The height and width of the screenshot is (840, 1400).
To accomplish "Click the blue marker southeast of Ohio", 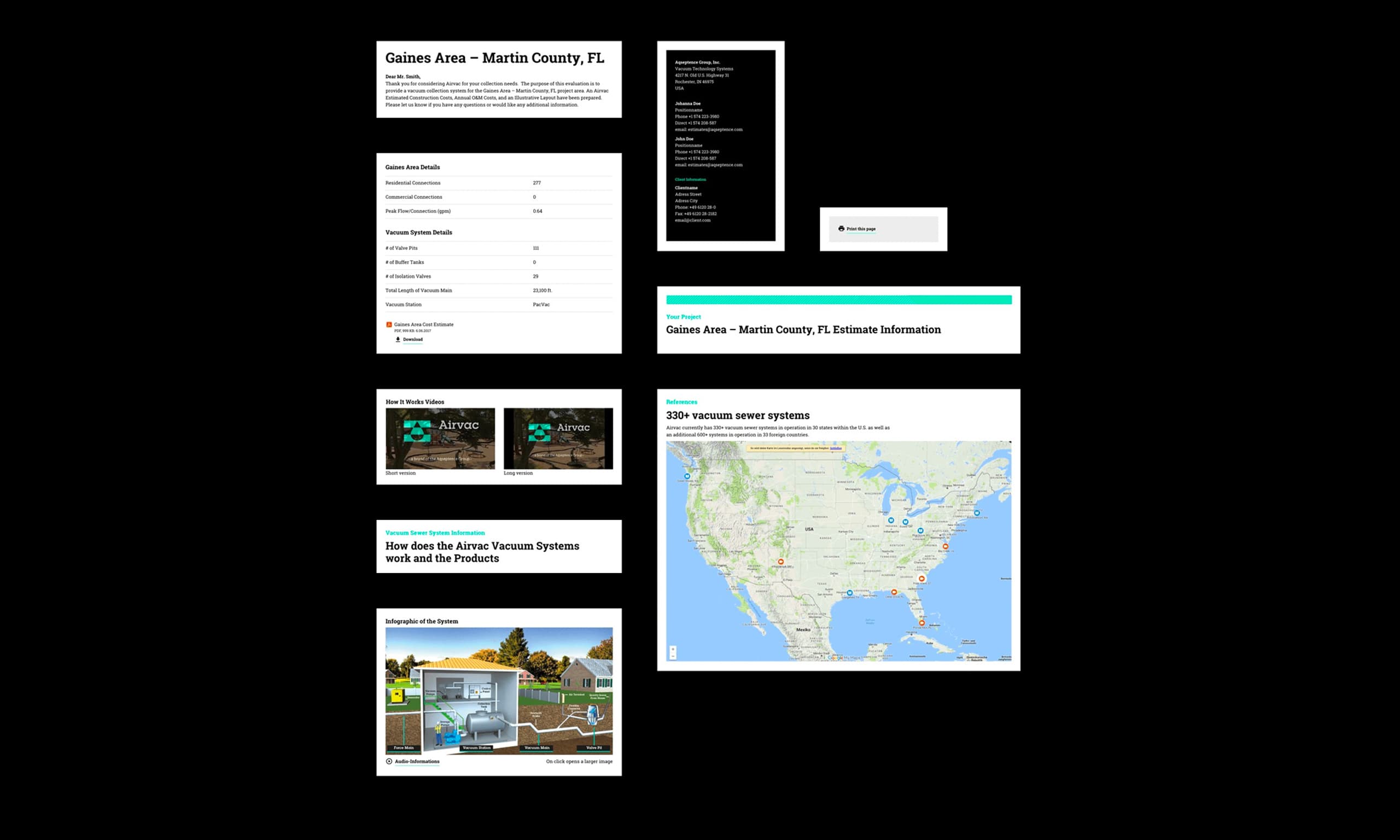I will [920, 530].
